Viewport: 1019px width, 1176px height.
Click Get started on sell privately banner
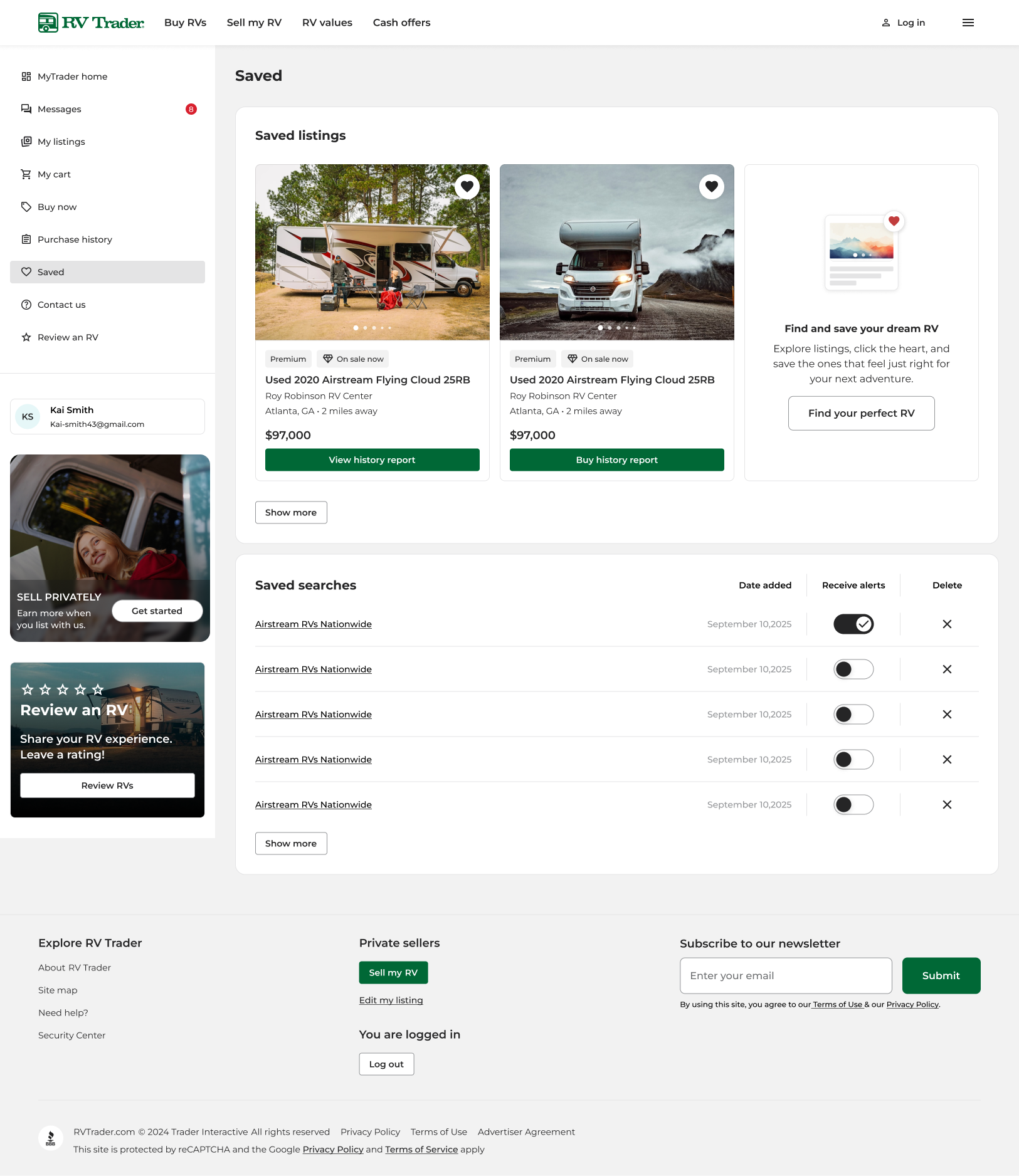[157, 611]
